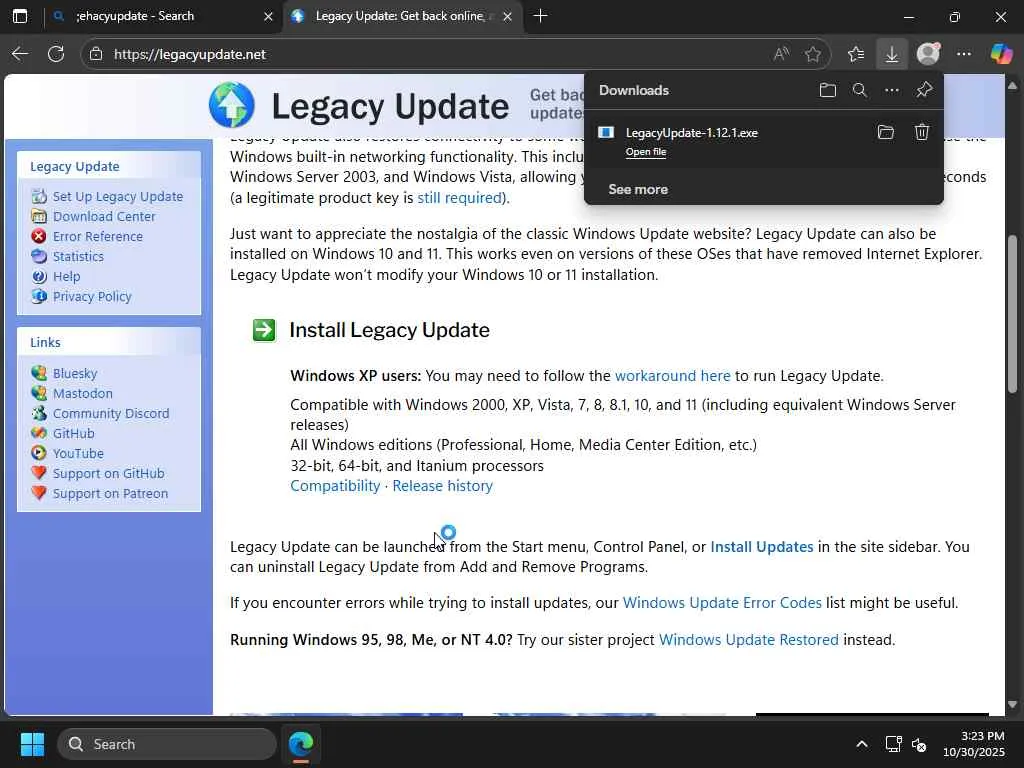Image resolution: width=1024 pixels, height=768 pixels.
Task: Delete the LegacyUpdate-1.12.1.exe download
Action: tap(921, 133)
